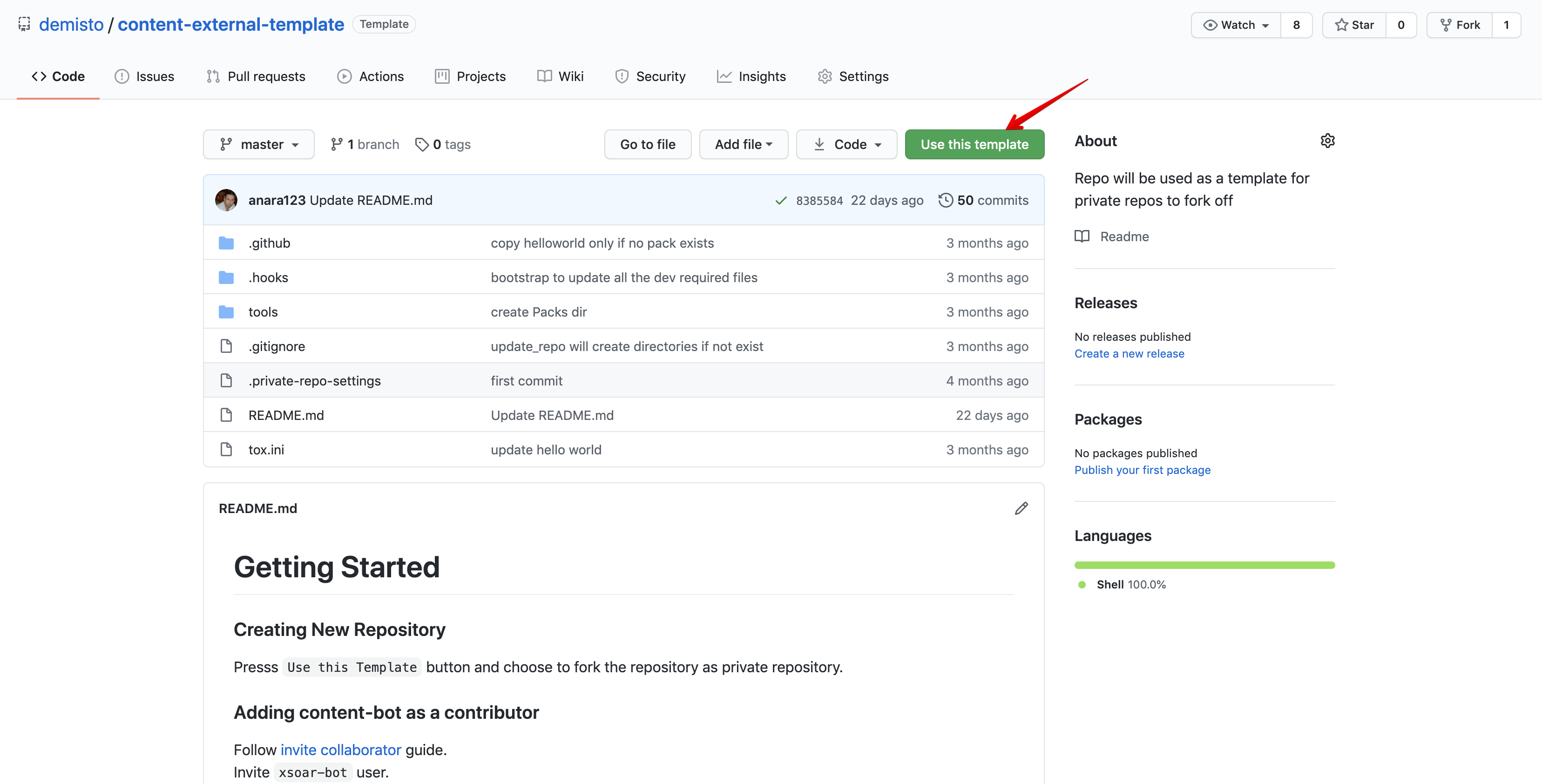Switch to the Security tab

tap(650, 77)
